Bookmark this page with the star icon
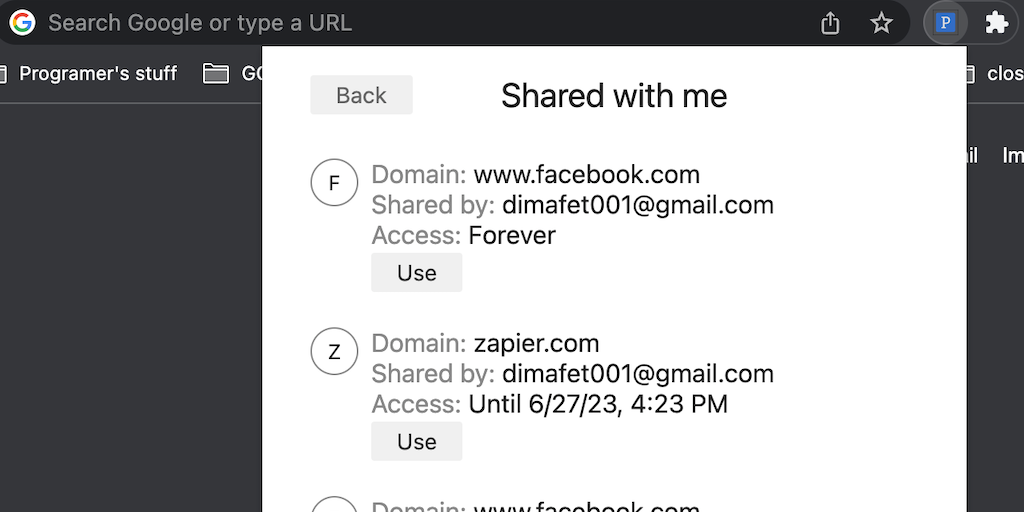 [881, 22]
